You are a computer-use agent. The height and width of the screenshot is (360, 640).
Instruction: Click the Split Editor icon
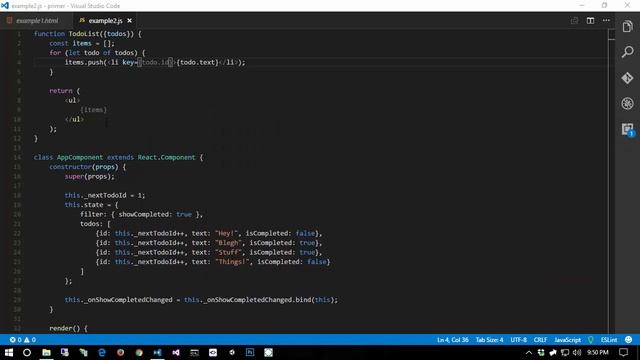[590, 20]
